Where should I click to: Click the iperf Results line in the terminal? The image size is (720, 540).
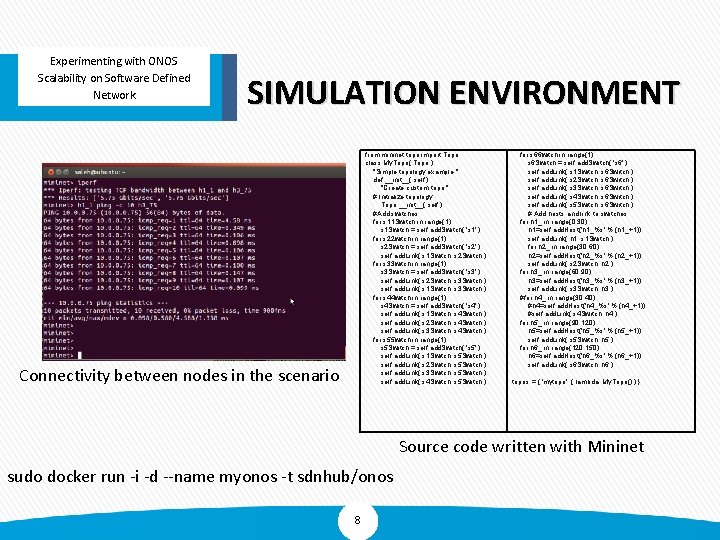[136, 197]
